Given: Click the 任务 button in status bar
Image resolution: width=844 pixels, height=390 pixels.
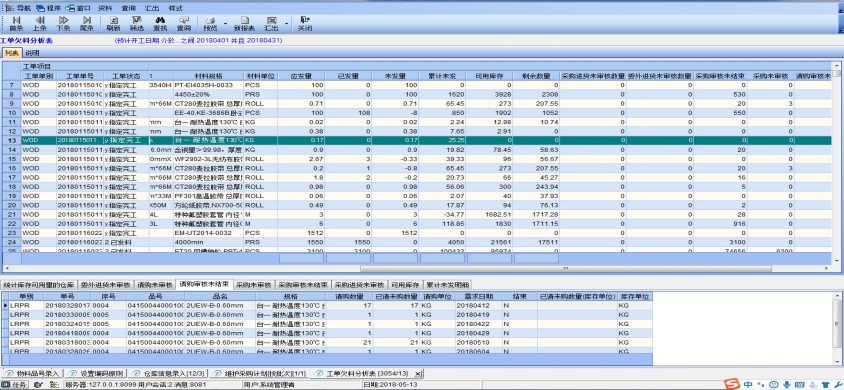Looking at the screenshot, I should [15, 385].
